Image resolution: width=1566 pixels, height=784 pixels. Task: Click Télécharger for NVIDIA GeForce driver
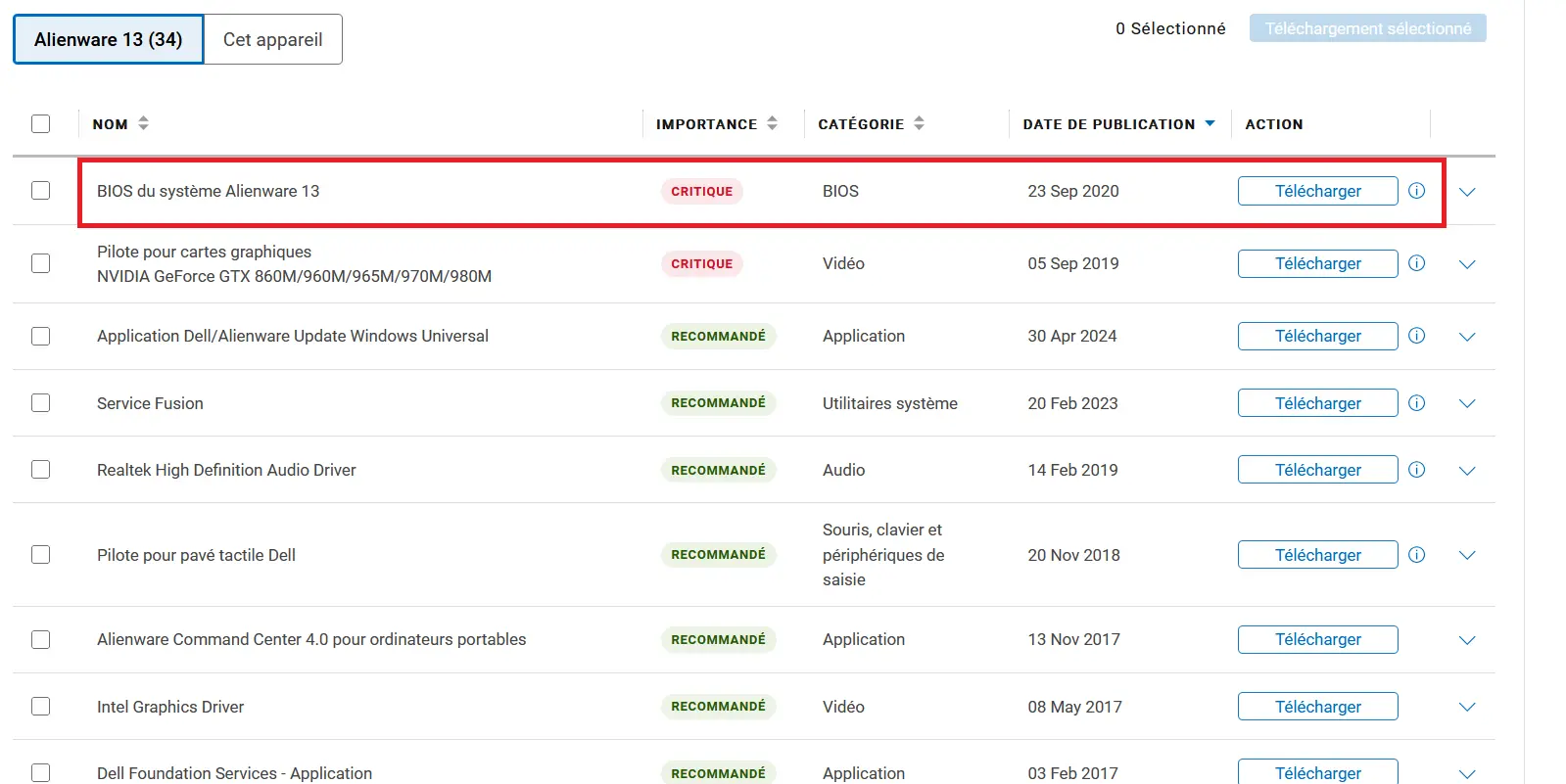(1317, 263)
